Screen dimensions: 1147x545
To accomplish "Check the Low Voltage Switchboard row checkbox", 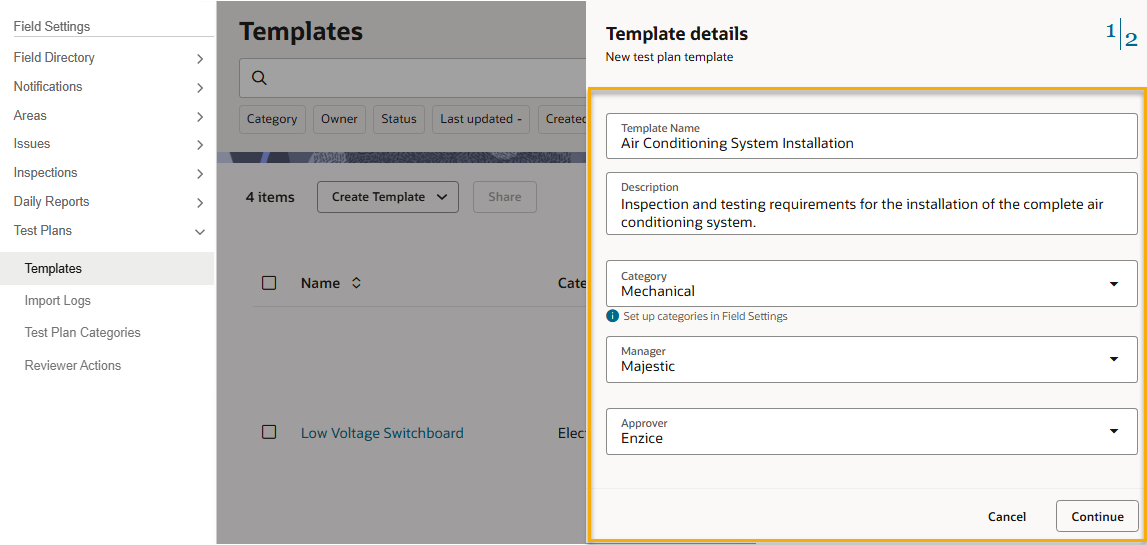I will point(269,432).
